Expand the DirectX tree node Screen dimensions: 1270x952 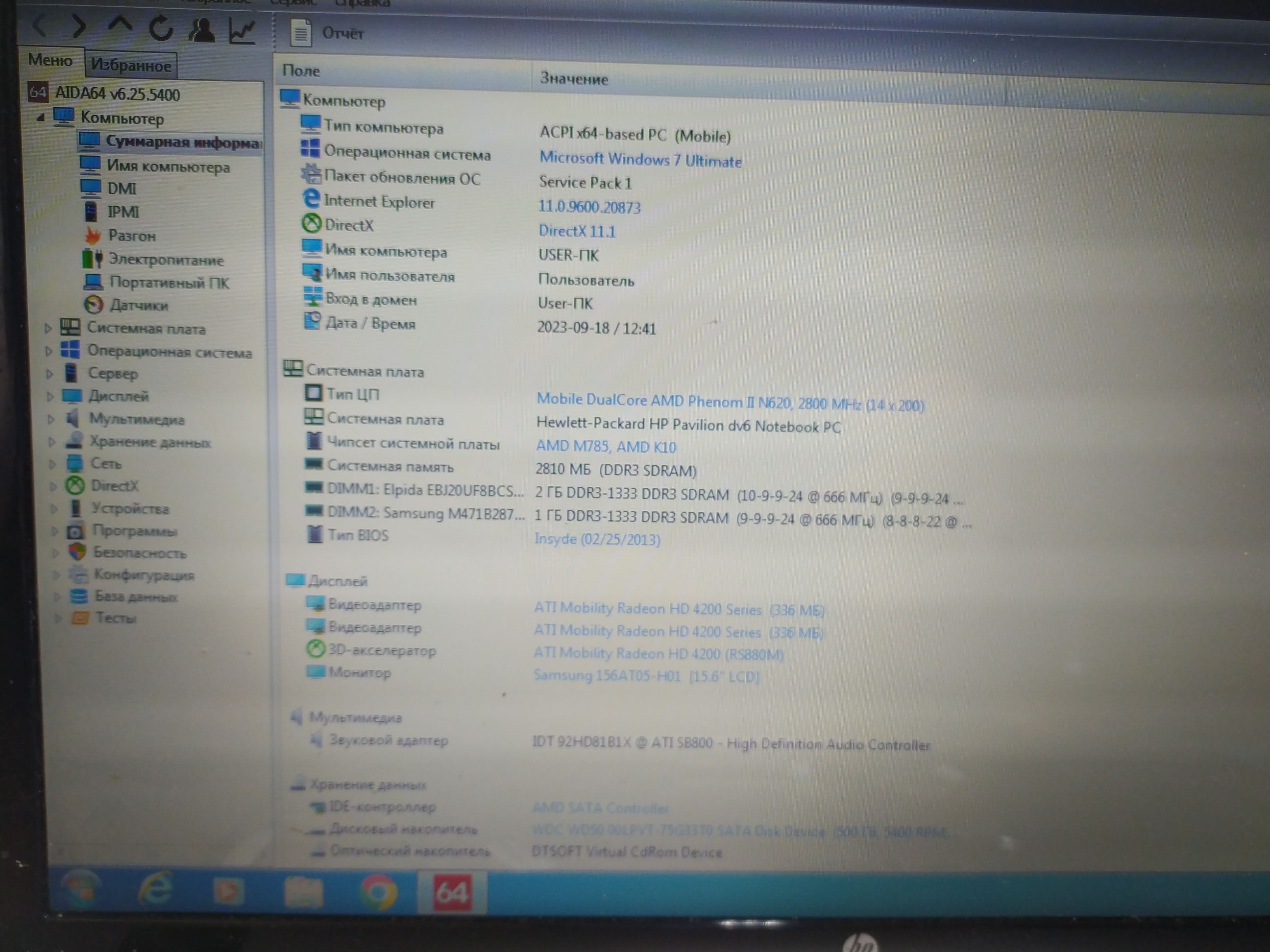(x=53, y=487)
